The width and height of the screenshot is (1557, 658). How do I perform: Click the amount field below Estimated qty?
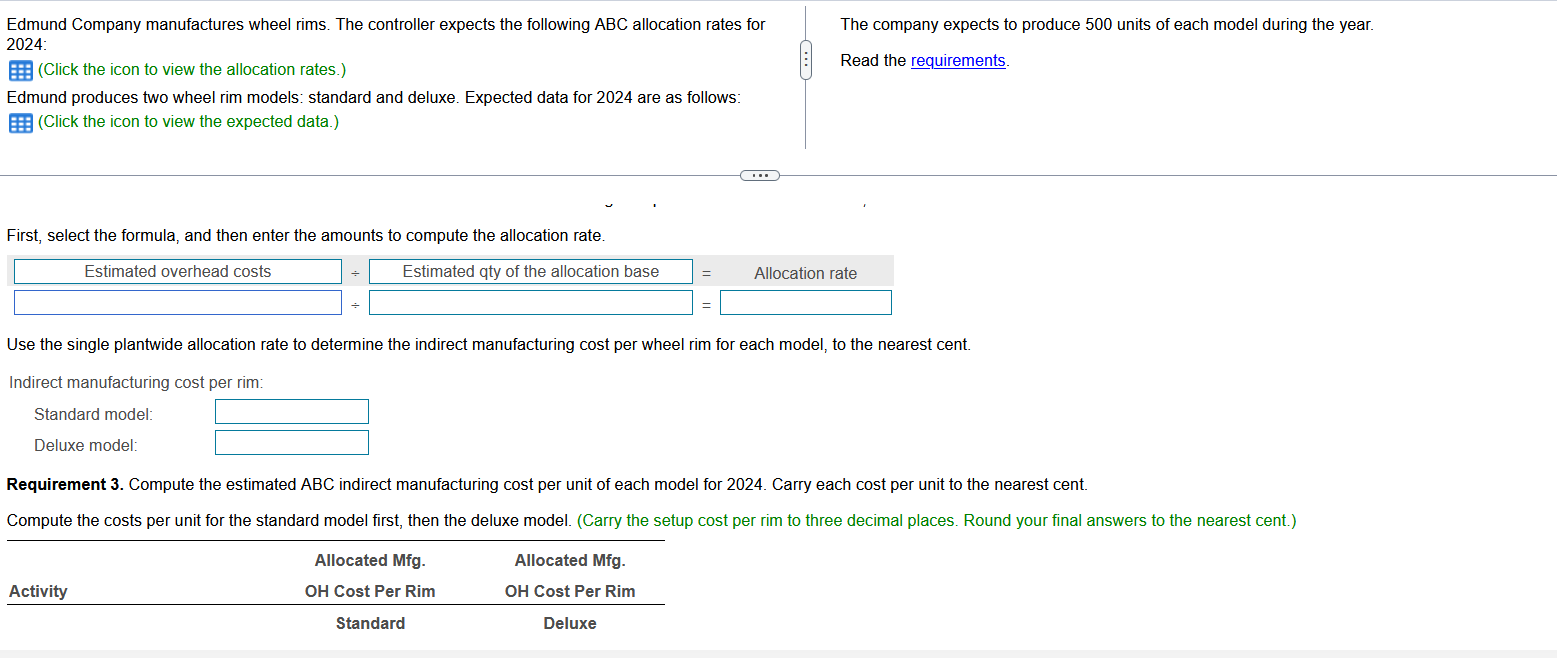click(530, 302)
